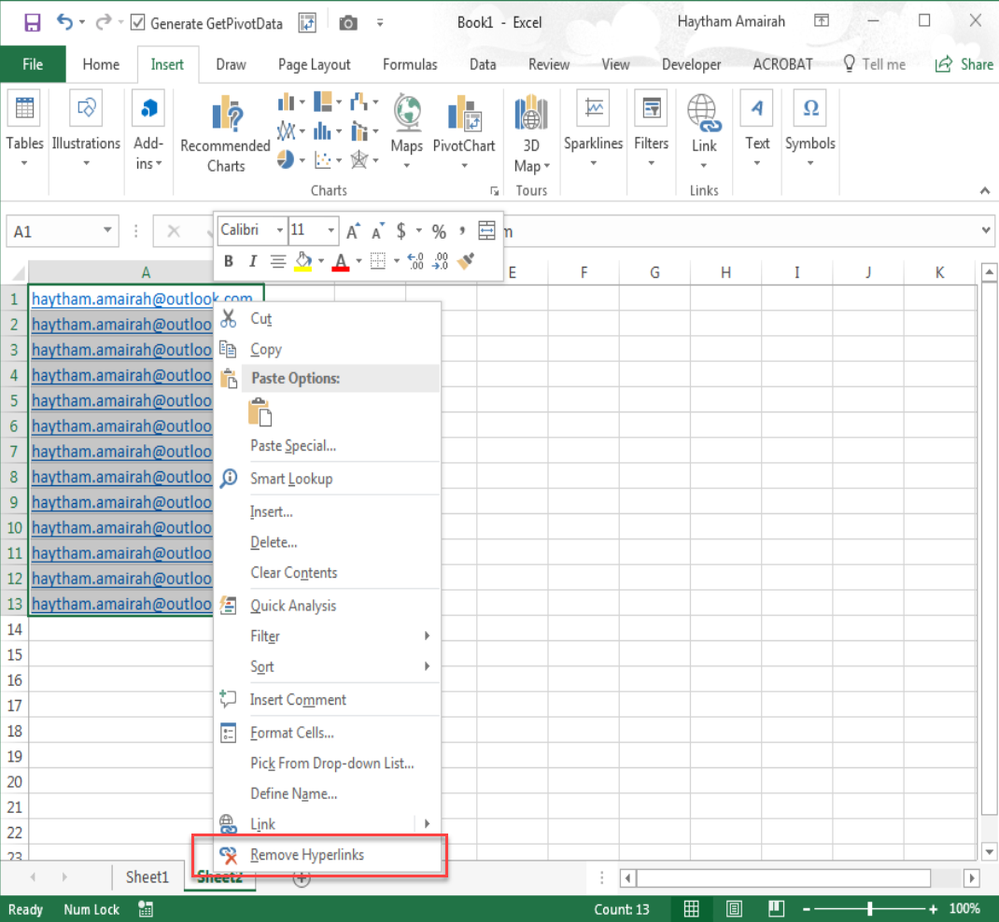Click the red font color button
The width and height of the screenshot is (999, 922).
pos(341,261)
